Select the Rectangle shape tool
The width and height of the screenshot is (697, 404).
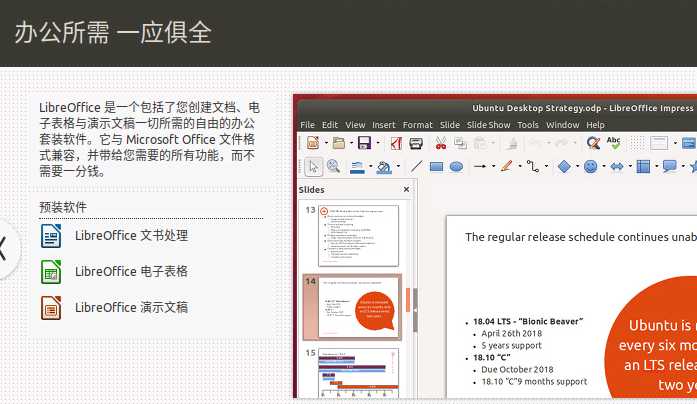[437, 167]
